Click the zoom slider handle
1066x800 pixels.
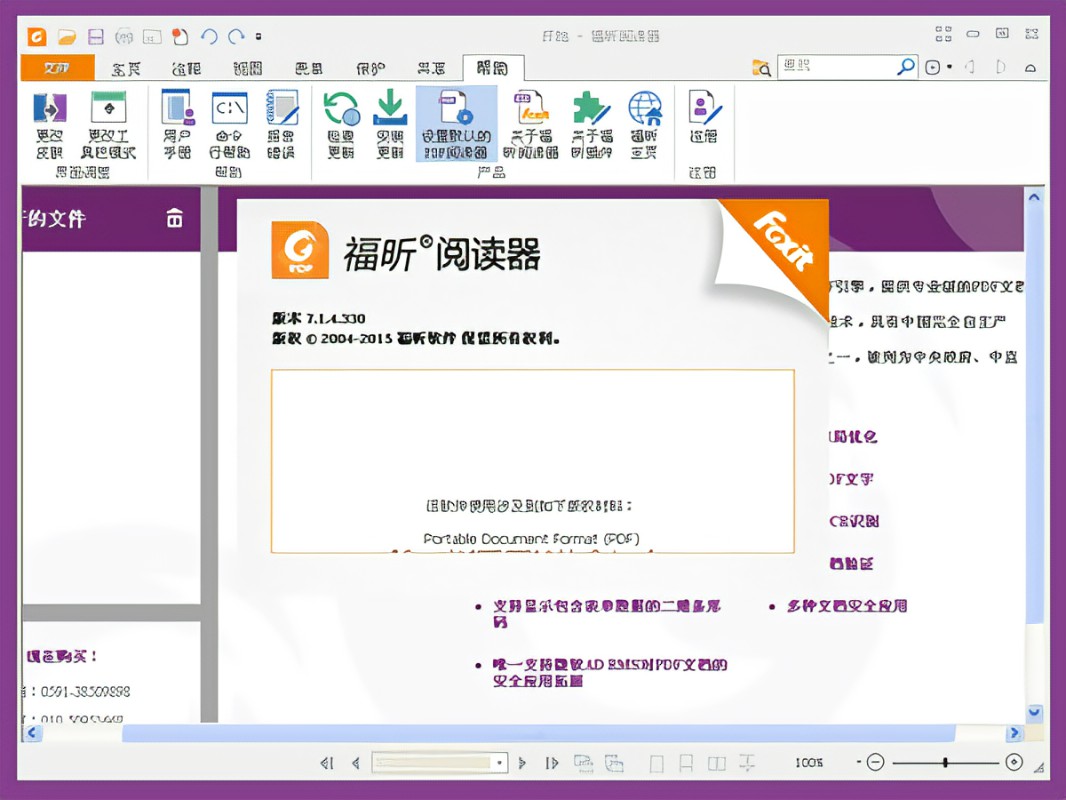click(x=945, y=763)
